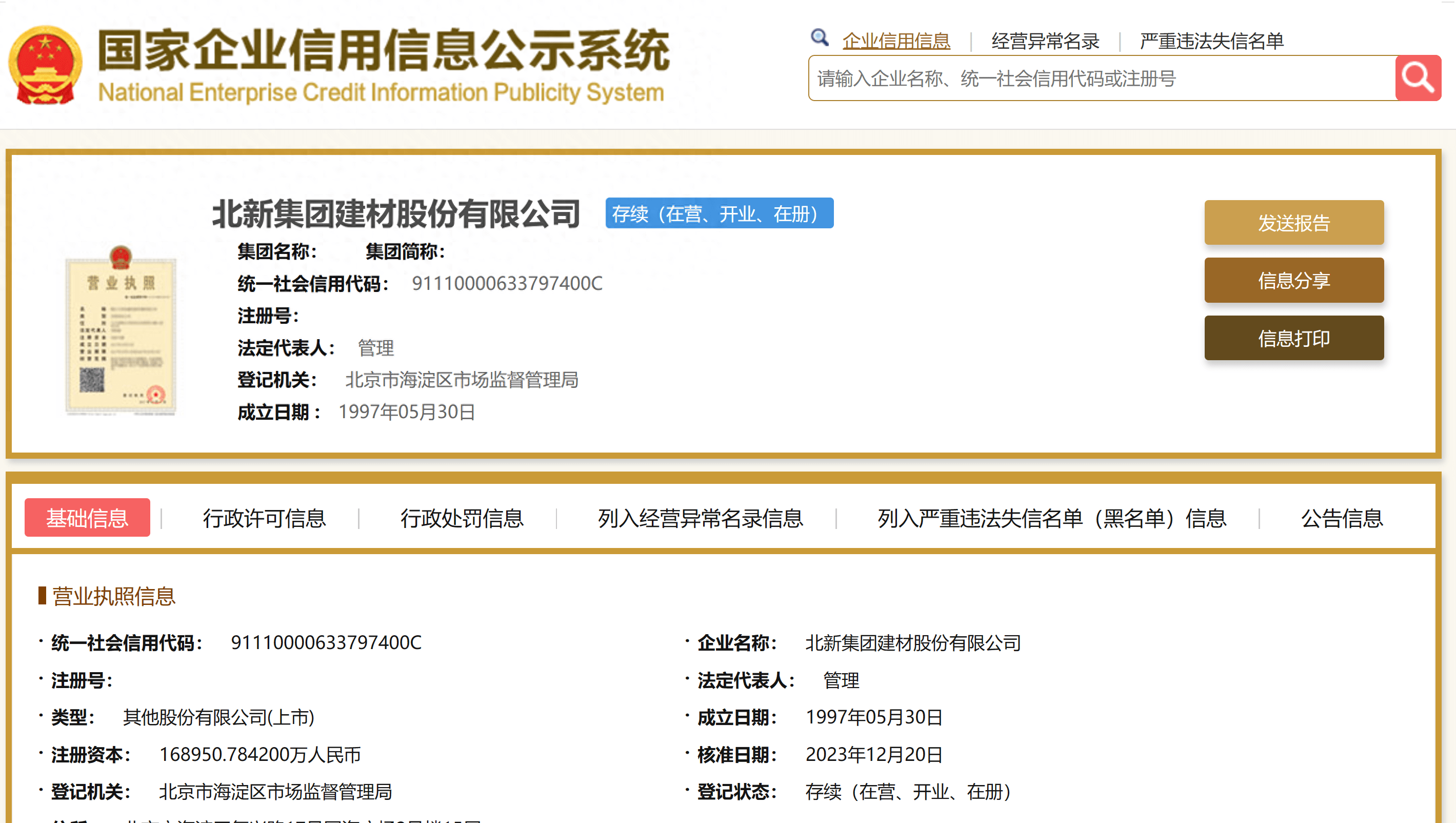Click registered capital 168950.784200万人民币
Image resolution: width=1456 pixels, height=823 pixels.
click(x=260, y=755)
